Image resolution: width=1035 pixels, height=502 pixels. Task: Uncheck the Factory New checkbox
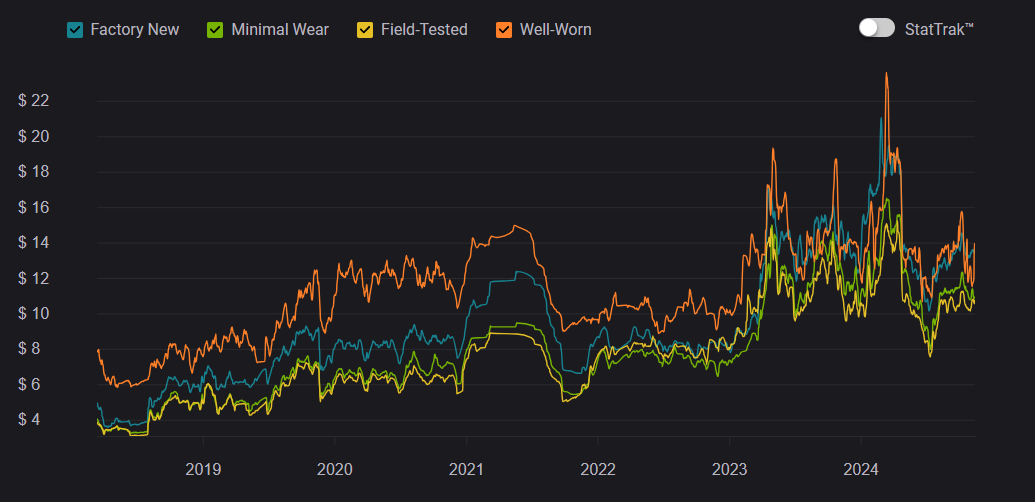coord(75,29)
